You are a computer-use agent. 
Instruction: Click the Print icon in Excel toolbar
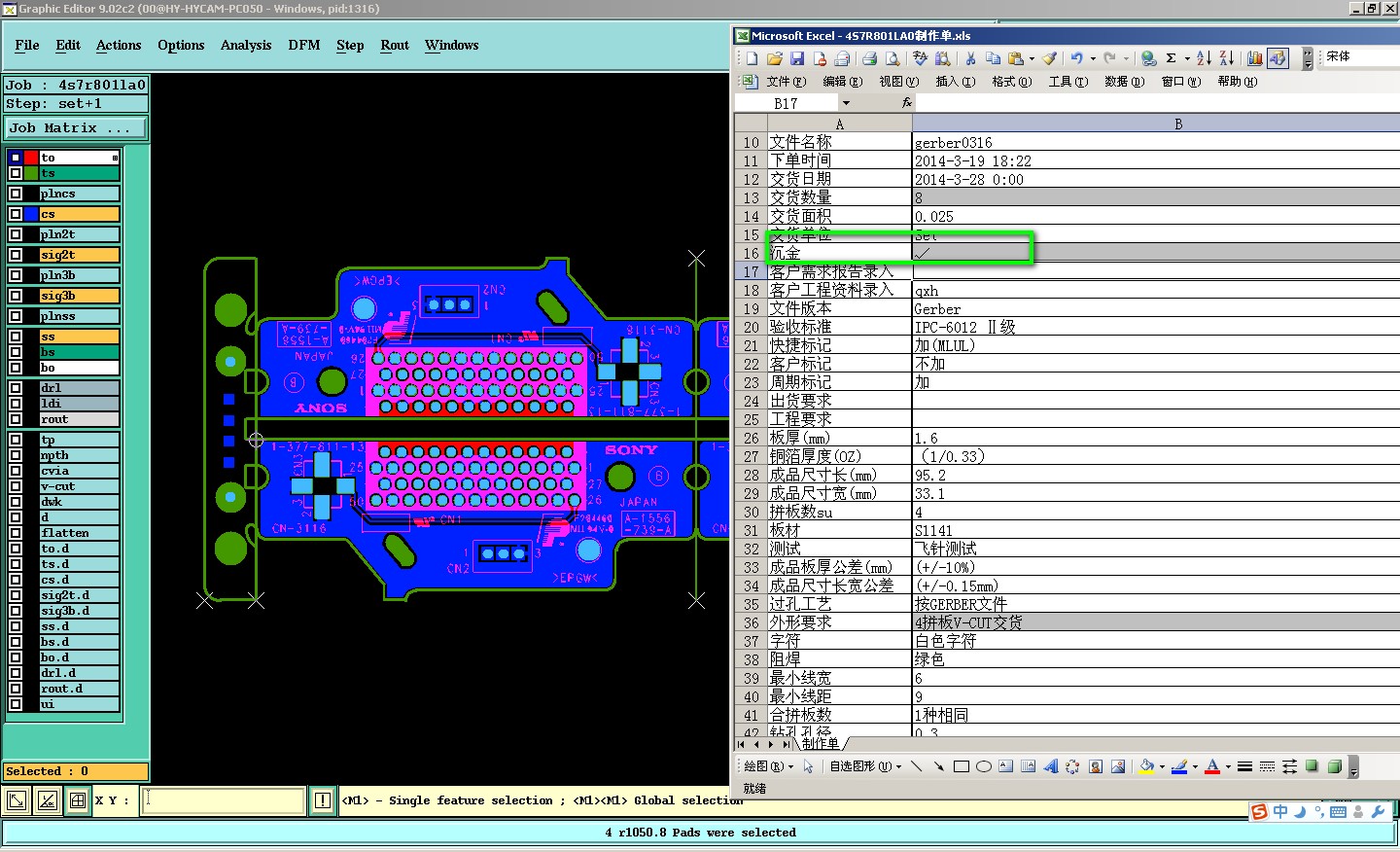[869, 58]
